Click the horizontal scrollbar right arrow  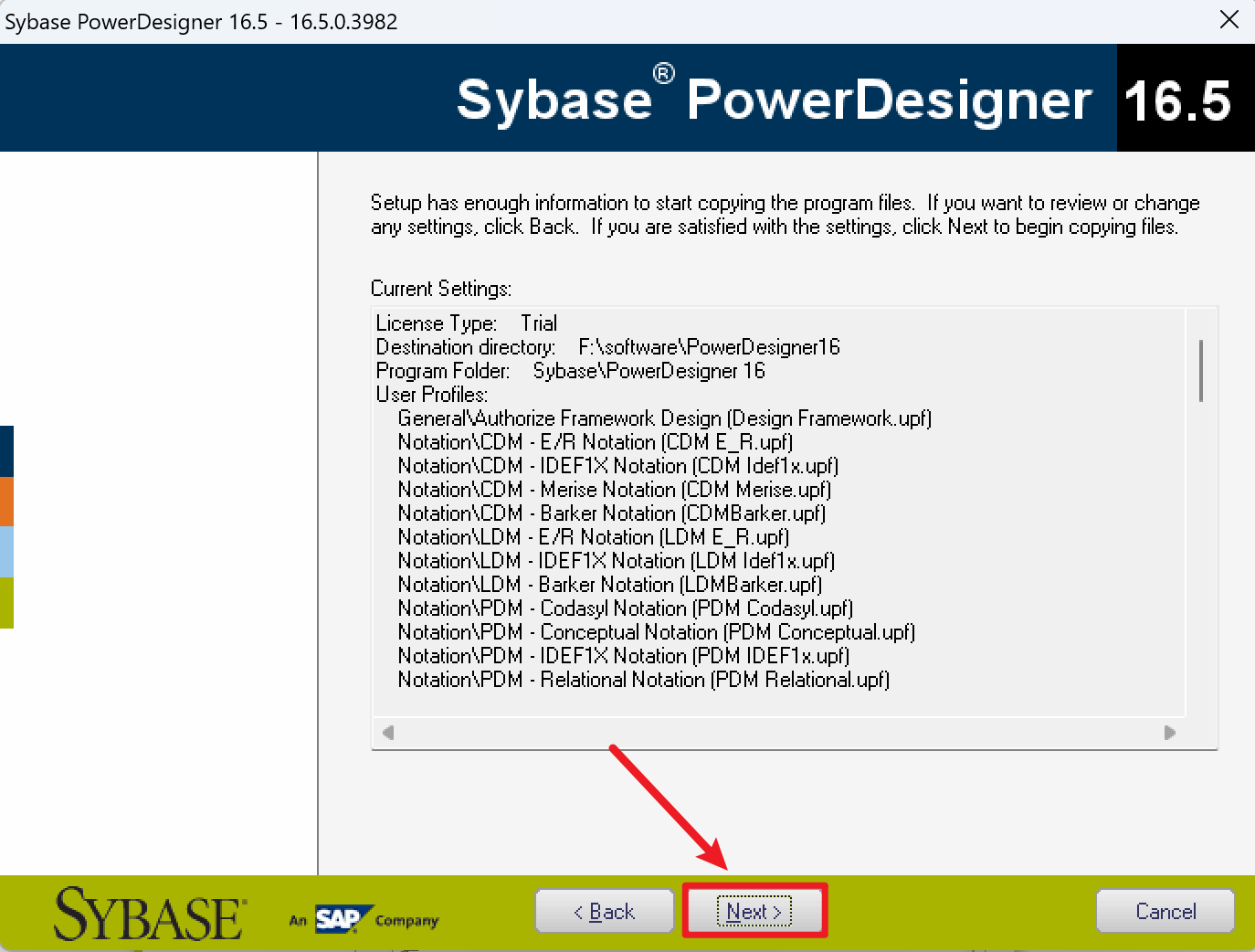(1170, 733)
